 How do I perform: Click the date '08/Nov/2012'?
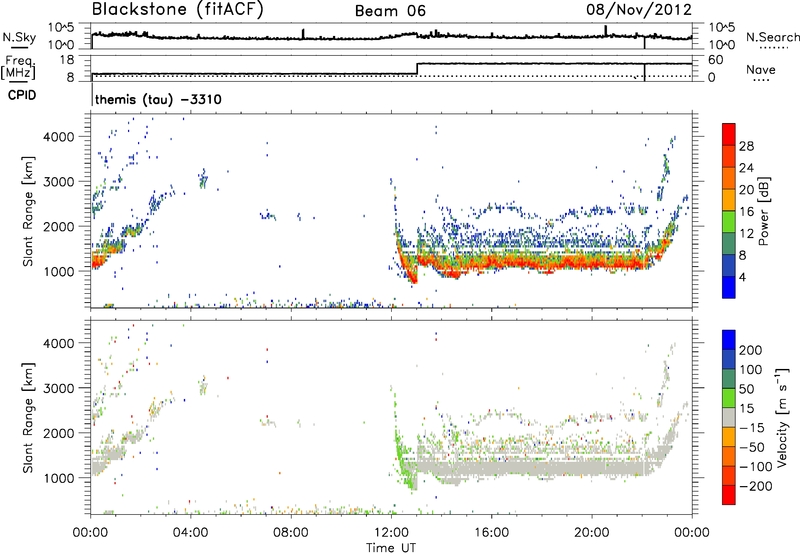coord(639,9)
